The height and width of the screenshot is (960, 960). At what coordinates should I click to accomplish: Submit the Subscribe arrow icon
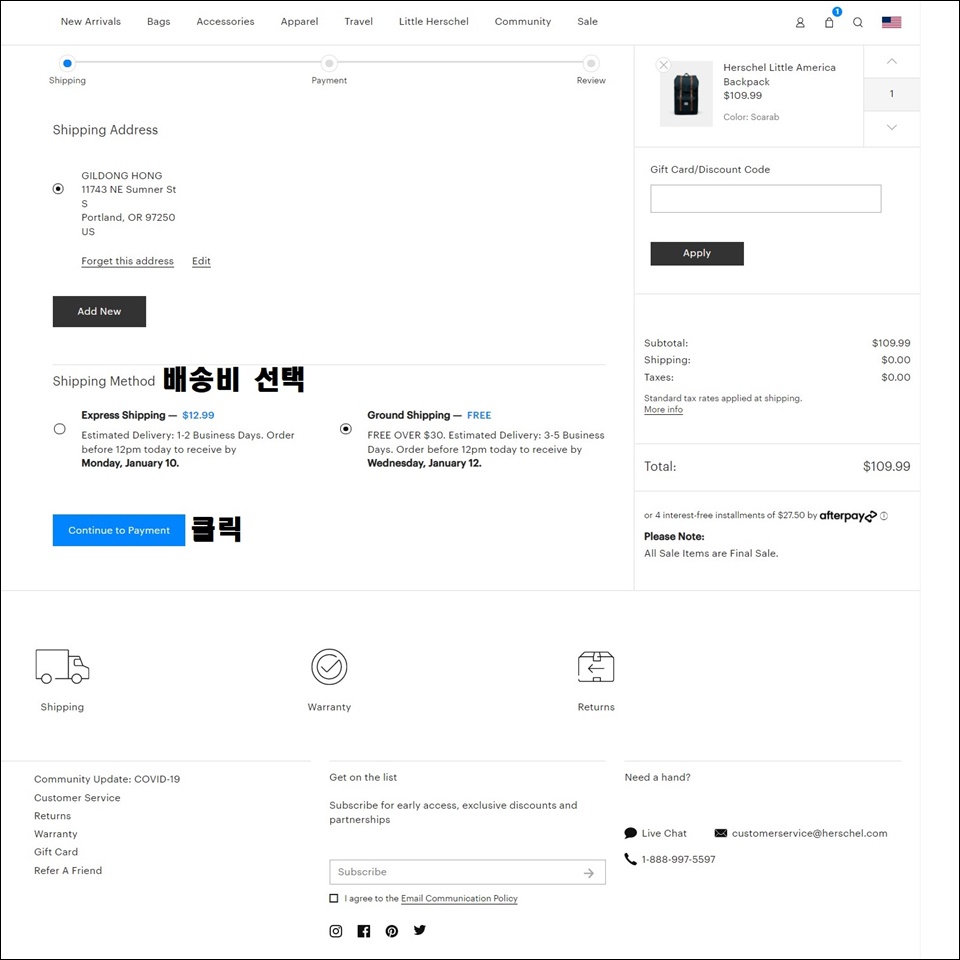coord(588,873)
